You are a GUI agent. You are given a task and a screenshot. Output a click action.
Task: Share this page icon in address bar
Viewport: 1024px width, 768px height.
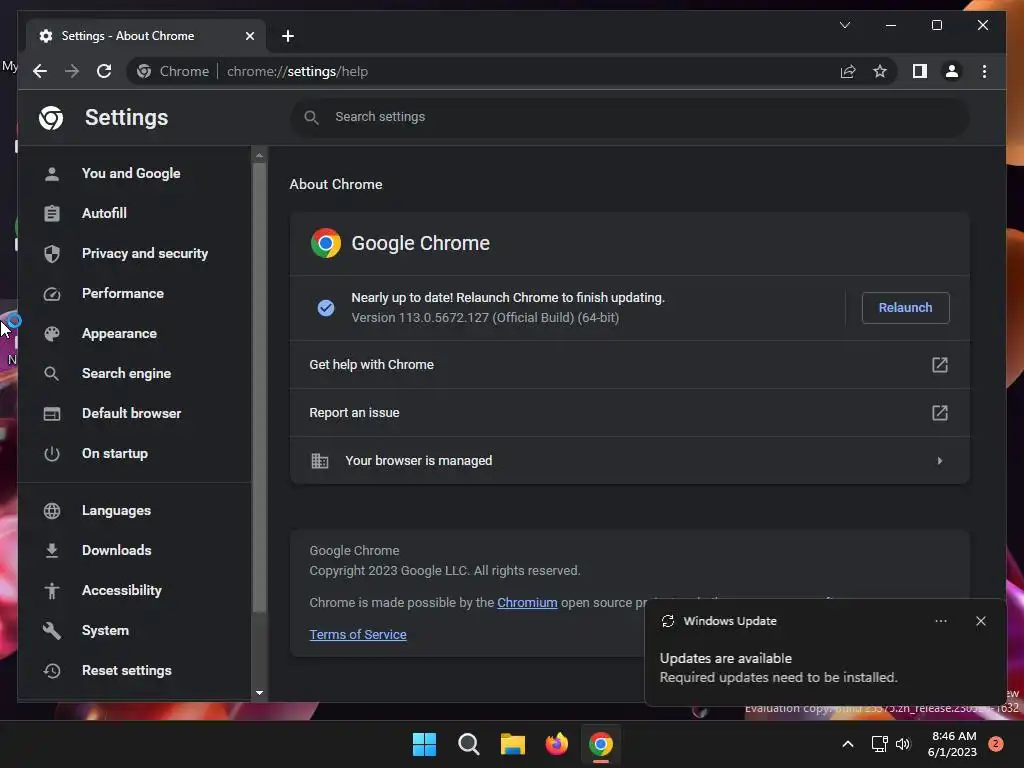coord(848,71)
